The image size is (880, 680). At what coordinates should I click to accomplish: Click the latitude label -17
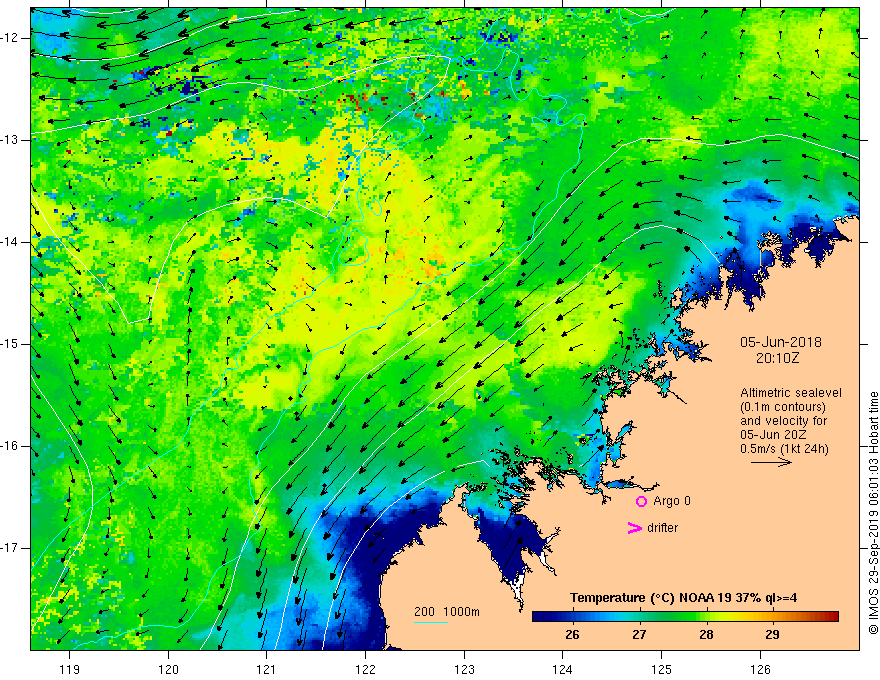[x=11, y=548]
